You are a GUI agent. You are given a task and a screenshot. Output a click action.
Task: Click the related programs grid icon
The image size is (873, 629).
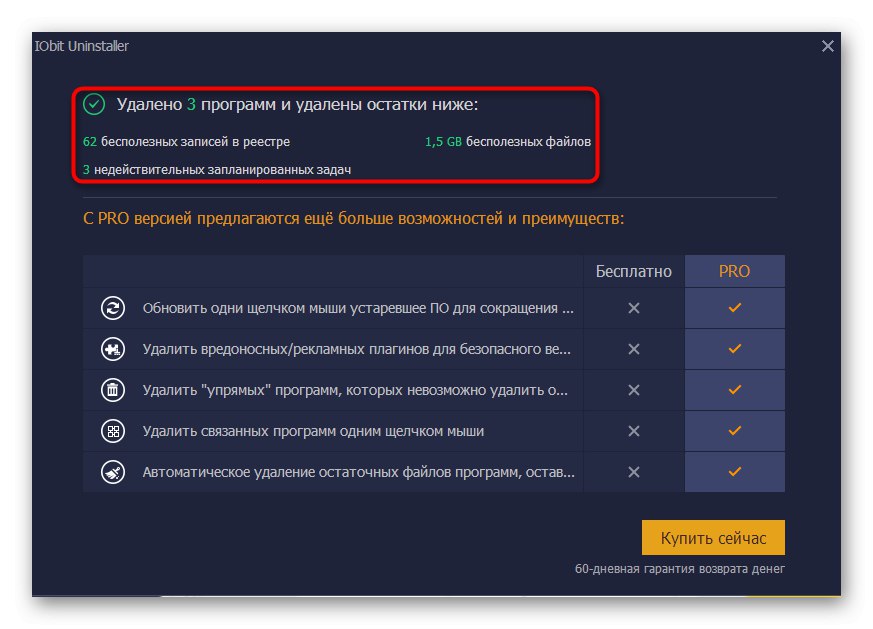(113, 431)
